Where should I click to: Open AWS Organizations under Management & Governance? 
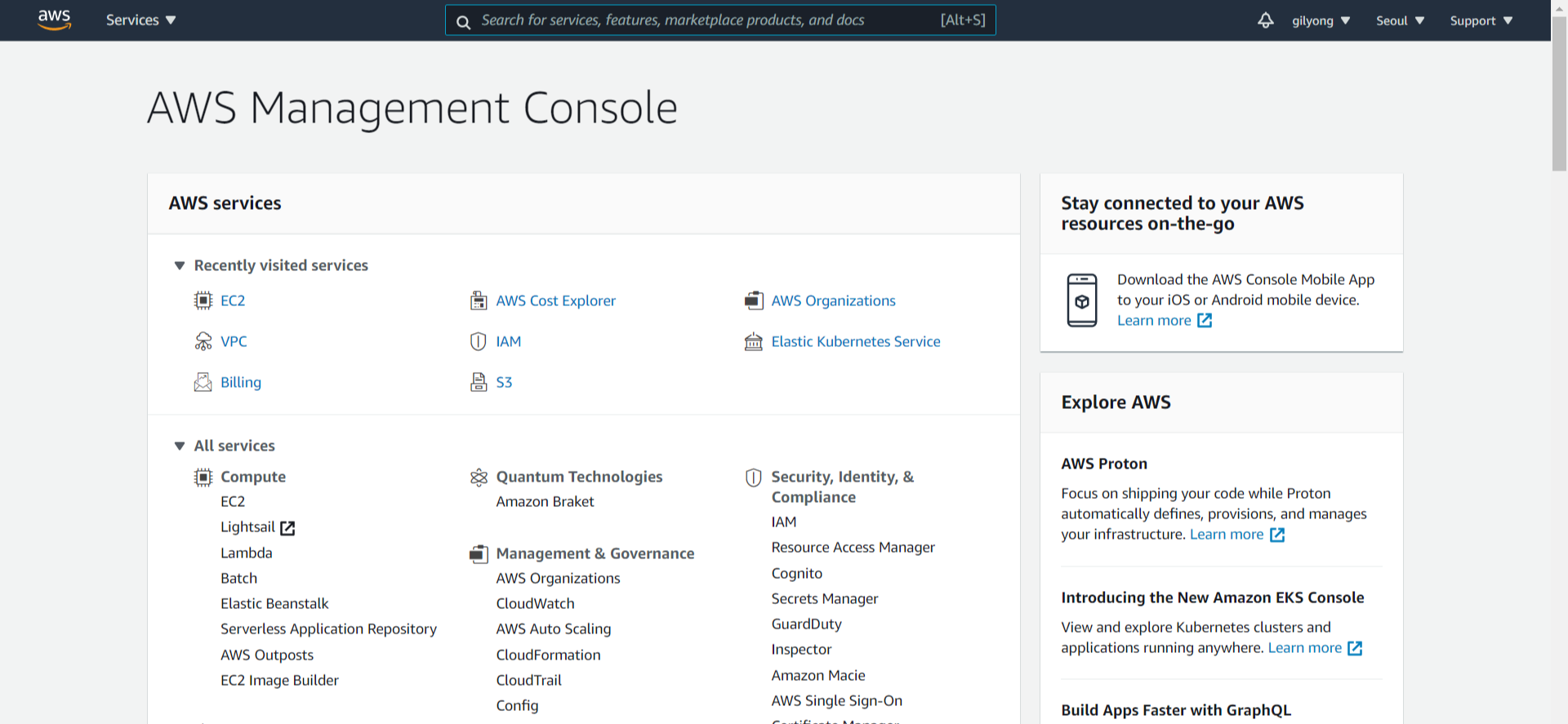[558, 578]
